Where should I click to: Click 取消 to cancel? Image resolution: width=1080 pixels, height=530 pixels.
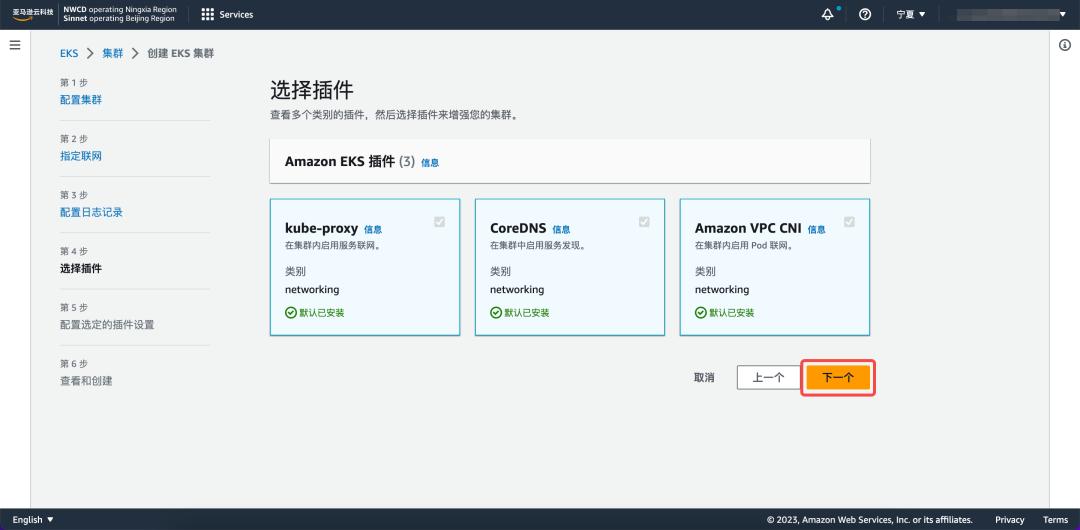[x=704, y=378]
